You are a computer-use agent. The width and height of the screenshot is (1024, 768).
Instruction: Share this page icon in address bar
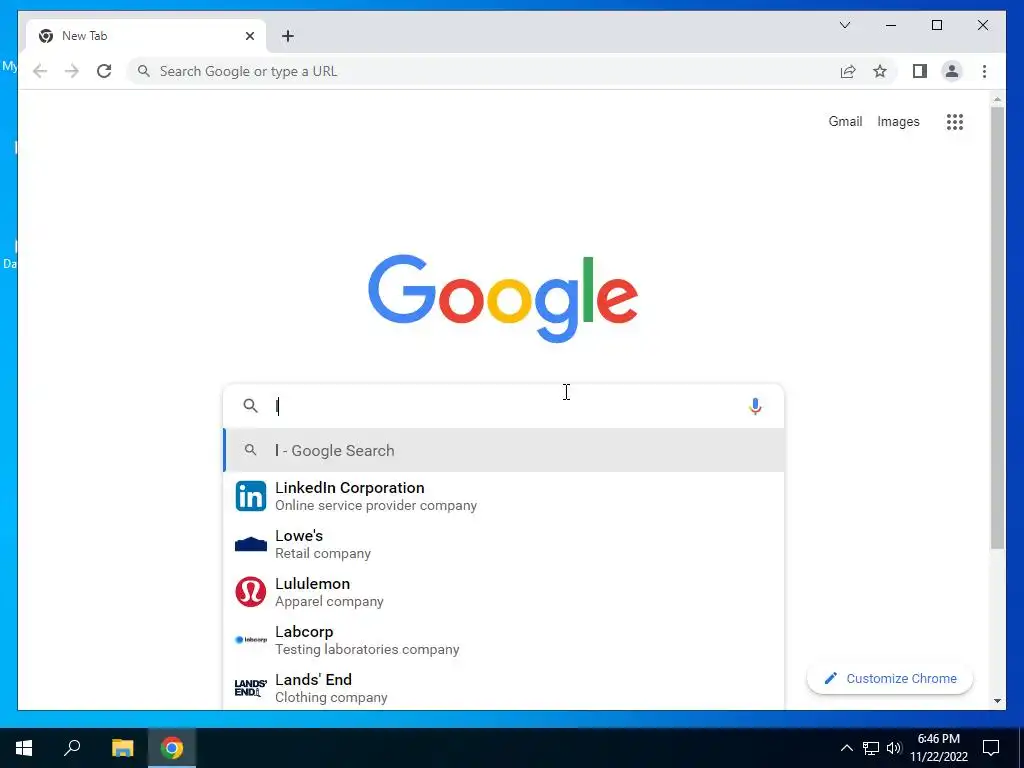tap(848, 71)
